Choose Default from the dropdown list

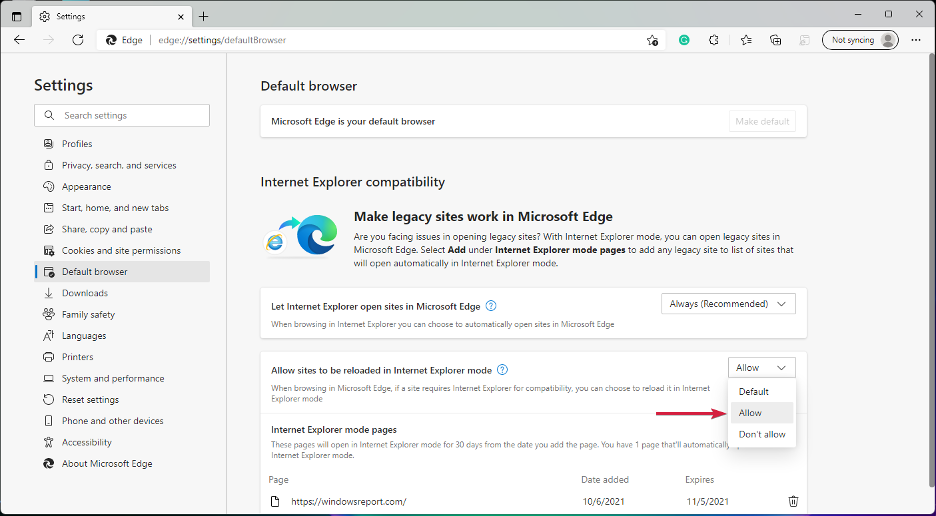coord(762,392)
